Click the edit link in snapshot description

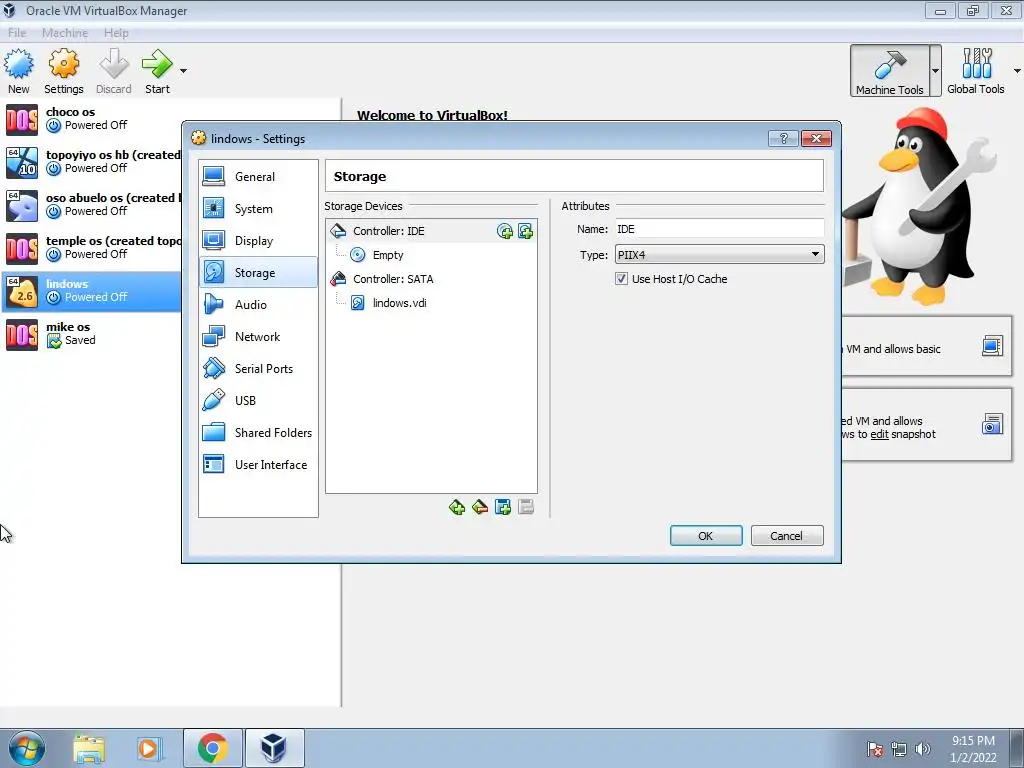coord(879,434)
